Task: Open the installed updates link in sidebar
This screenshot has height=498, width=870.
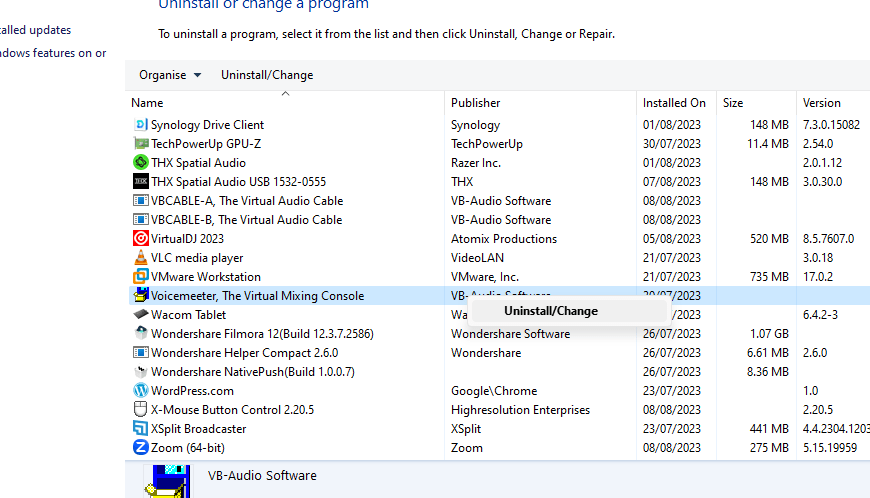Action: point(36,30)
